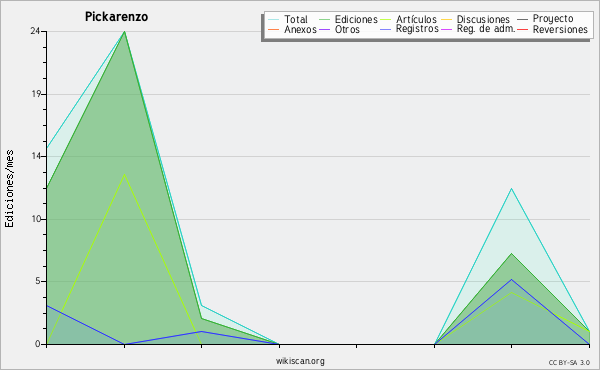Click the red Reversiones color line swatch
The width and height of the screenshot is (600, 370).
click(522, 30)
